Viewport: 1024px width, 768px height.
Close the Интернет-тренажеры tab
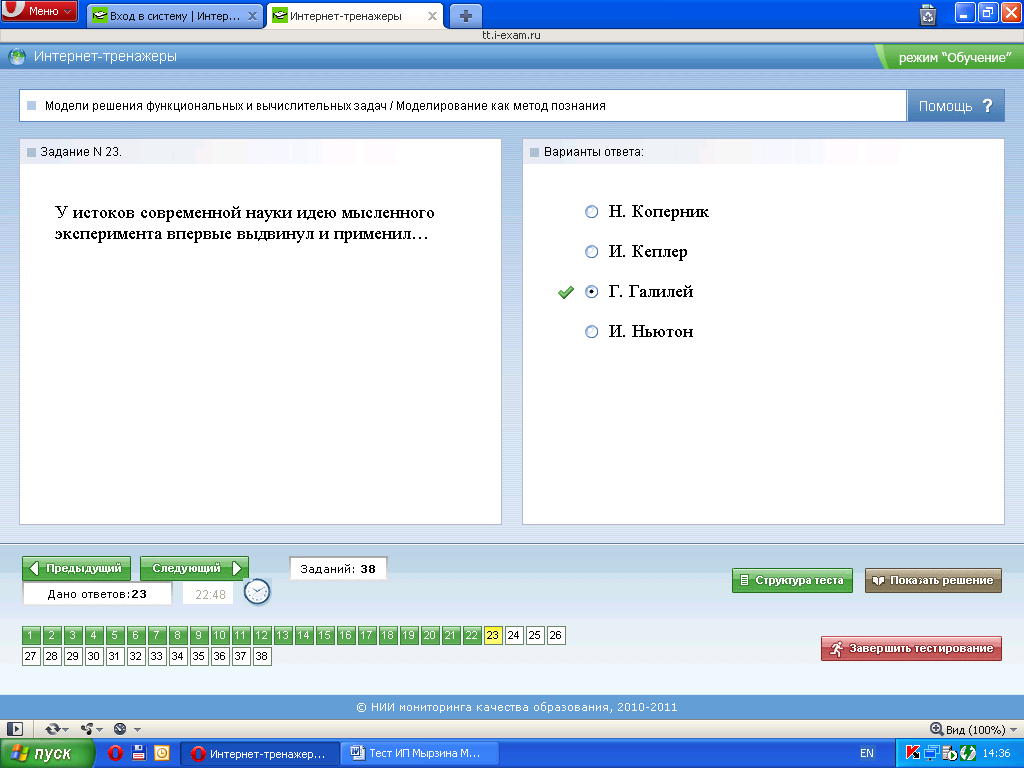click(x=432, y=16)
